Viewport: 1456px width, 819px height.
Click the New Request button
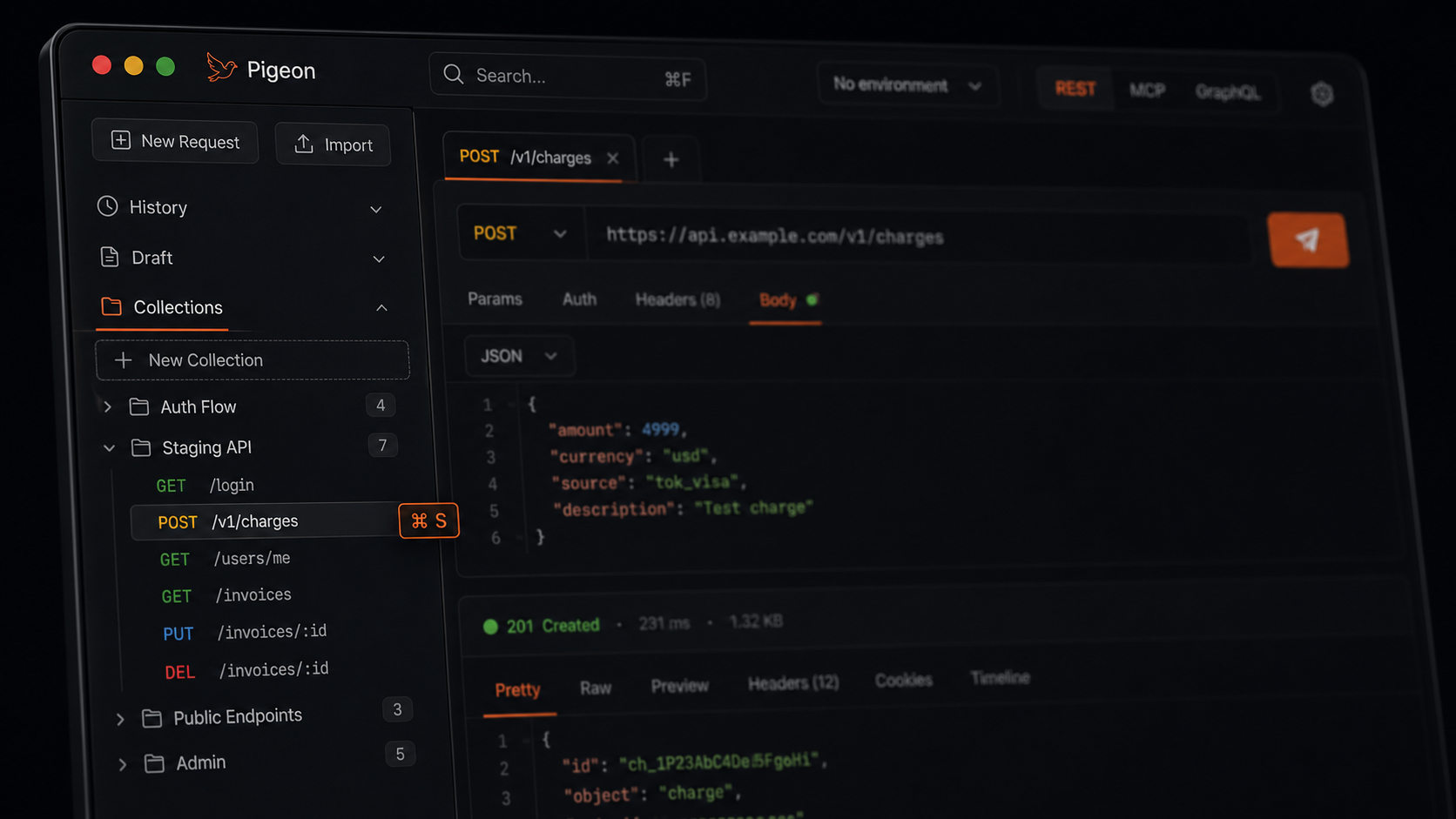(x=175, y=141)
